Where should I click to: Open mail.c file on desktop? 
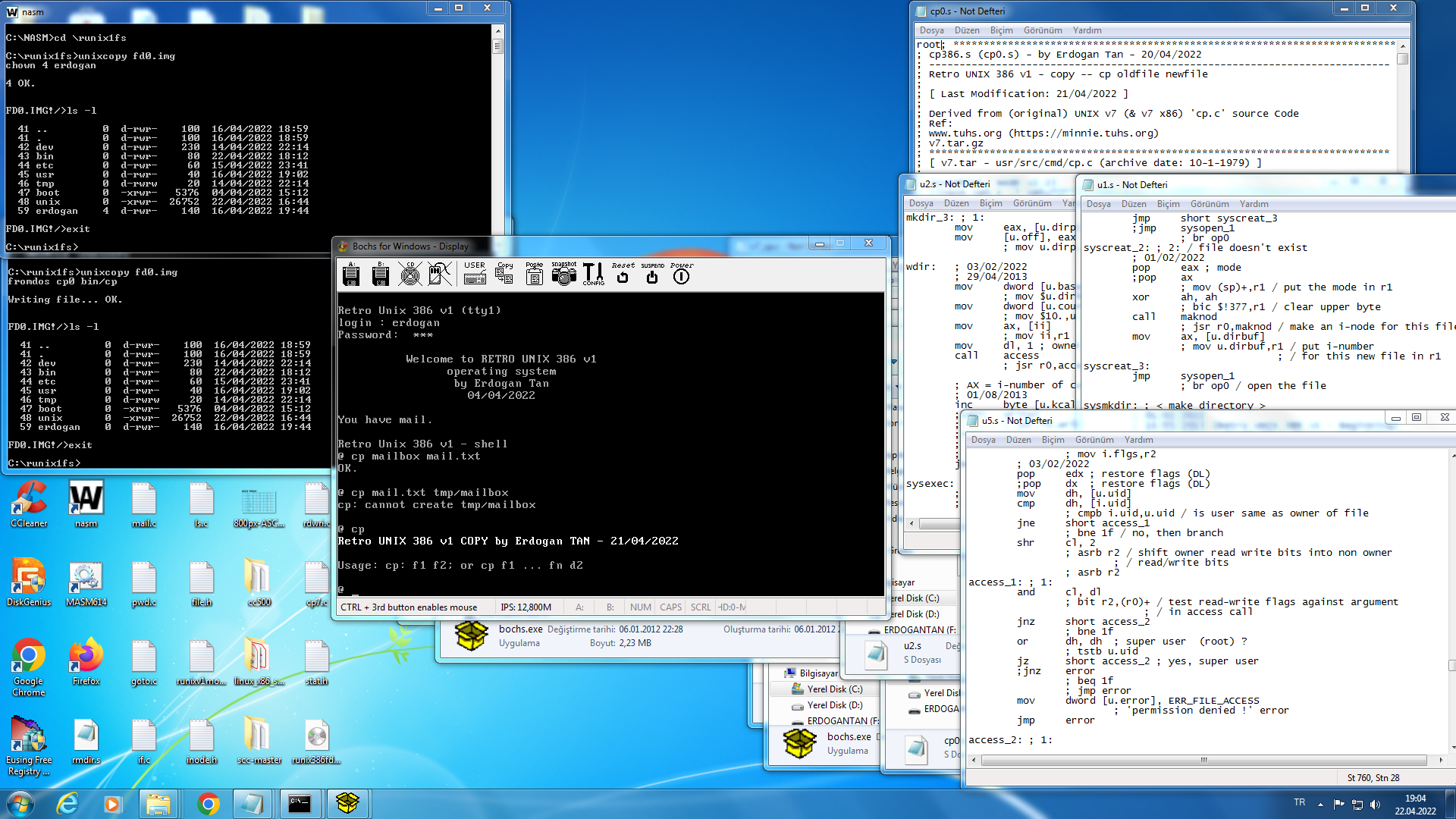tap(144, 504)
